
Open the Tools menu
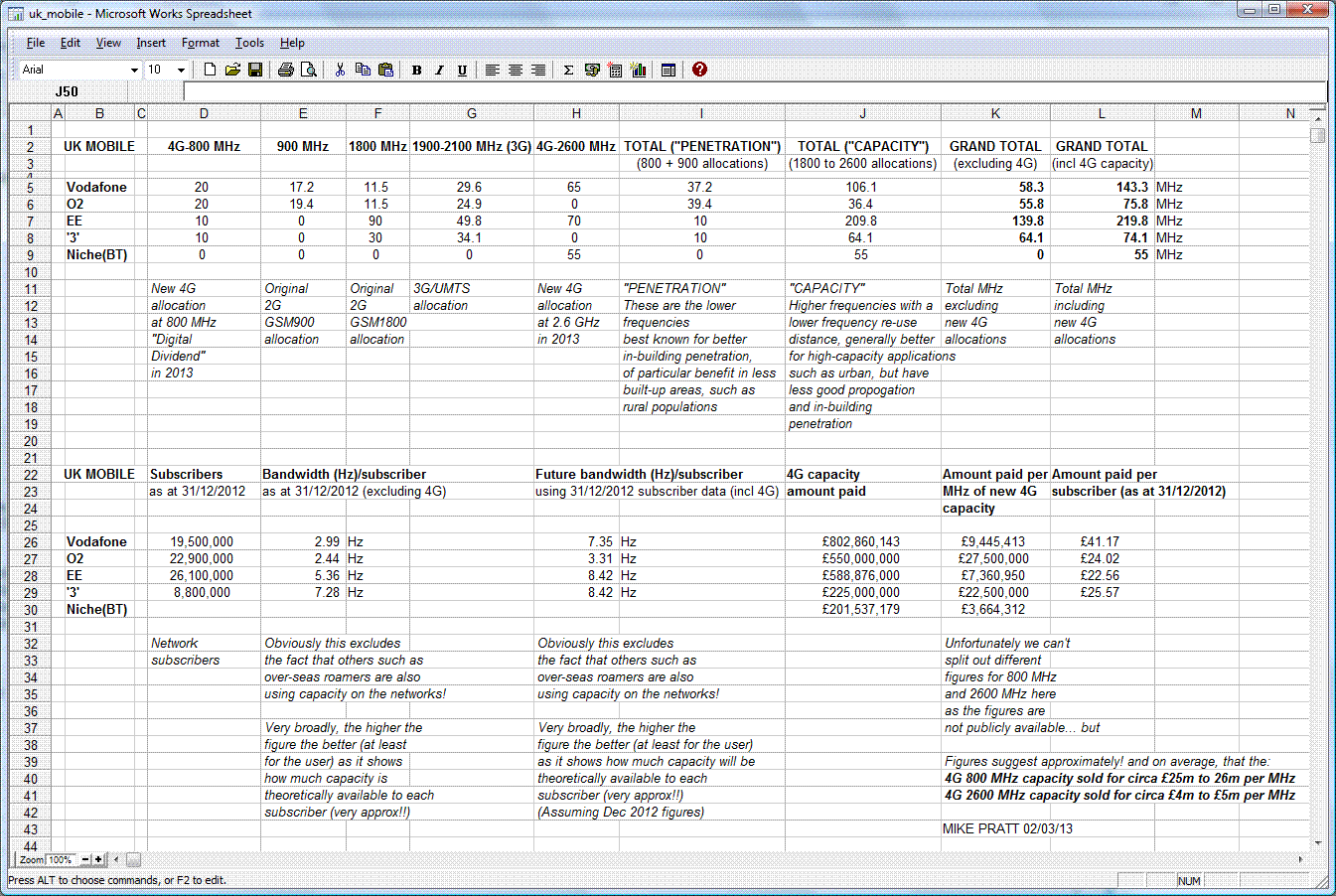[x=249, y=43]
